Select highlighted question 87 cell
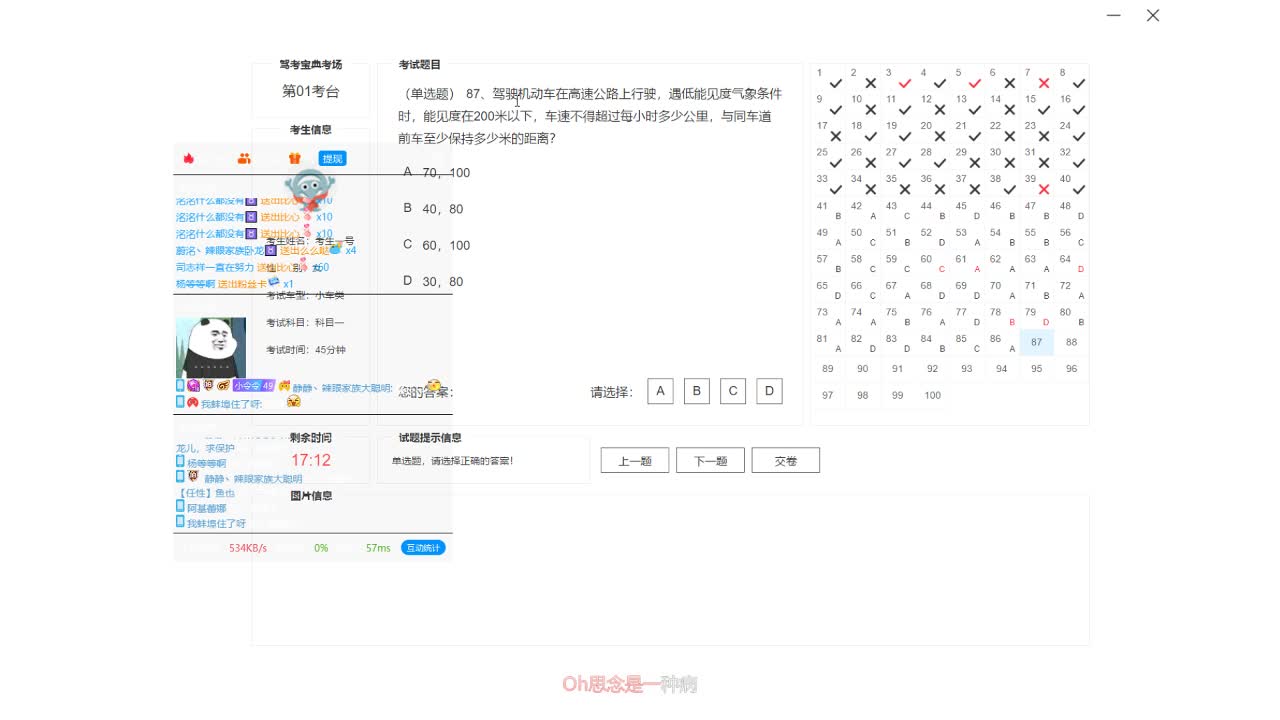The width and height of the screenshot is (1280, 720). [1037, 343]
